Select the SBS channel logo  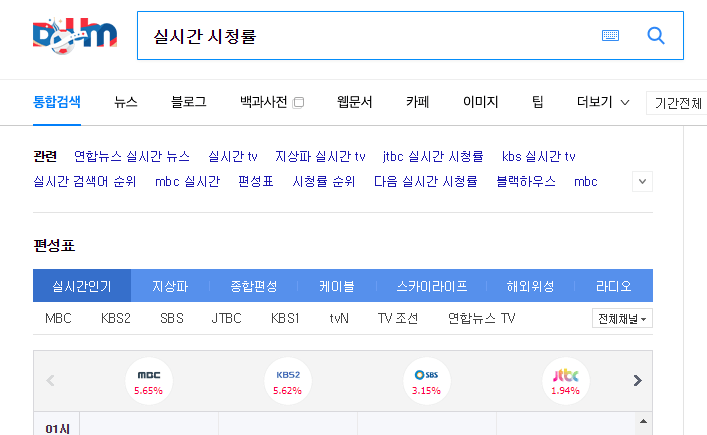[x=426, y=376]
